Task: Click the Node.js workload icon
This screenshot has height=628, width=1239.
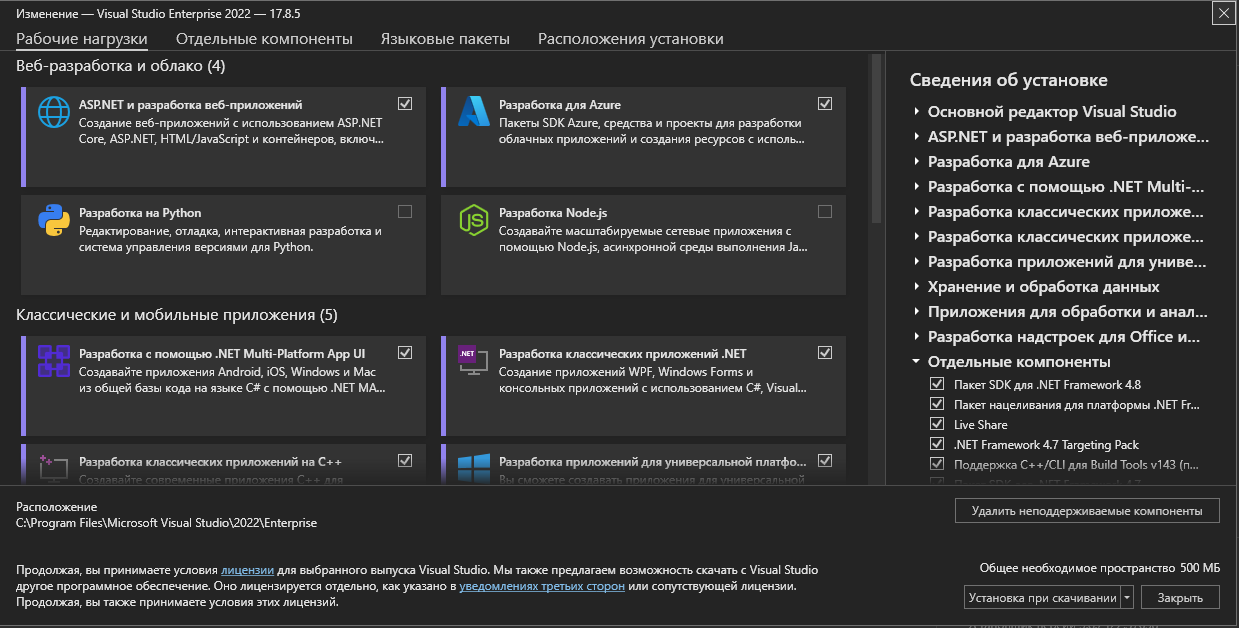Action: point(473,220)
